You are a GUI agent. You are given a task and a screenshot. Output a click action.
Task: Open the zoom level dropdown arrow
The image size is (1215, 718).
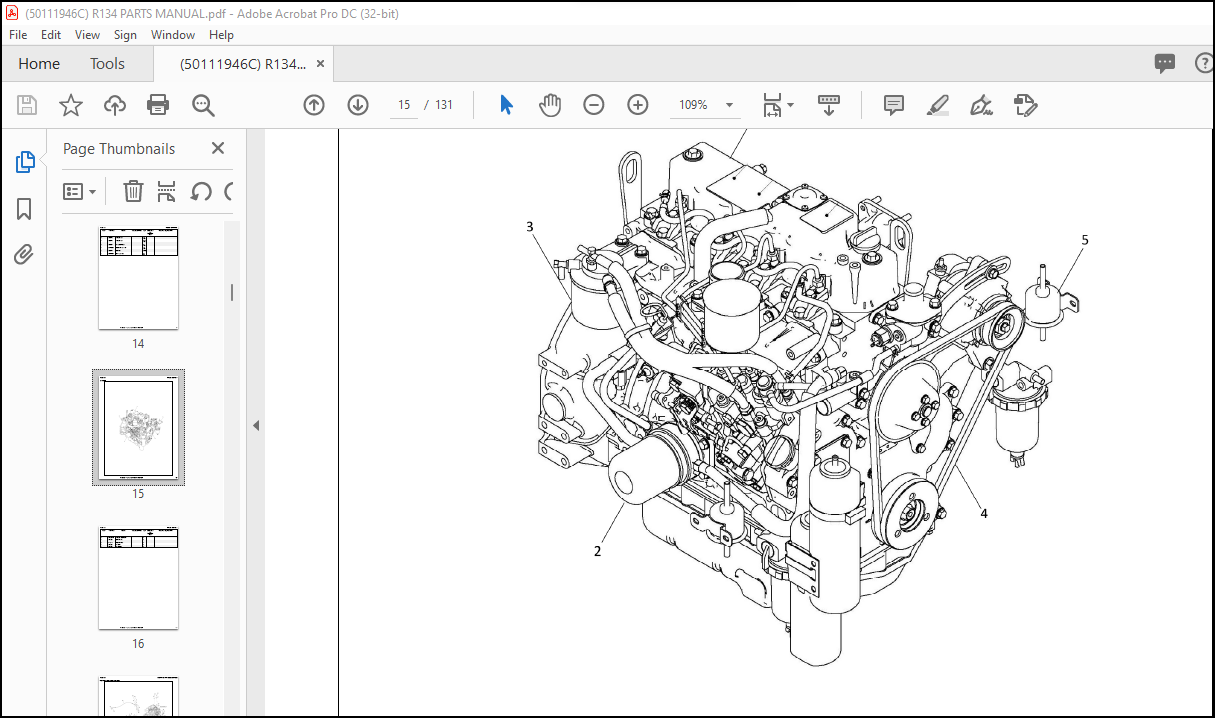(730, 105)
